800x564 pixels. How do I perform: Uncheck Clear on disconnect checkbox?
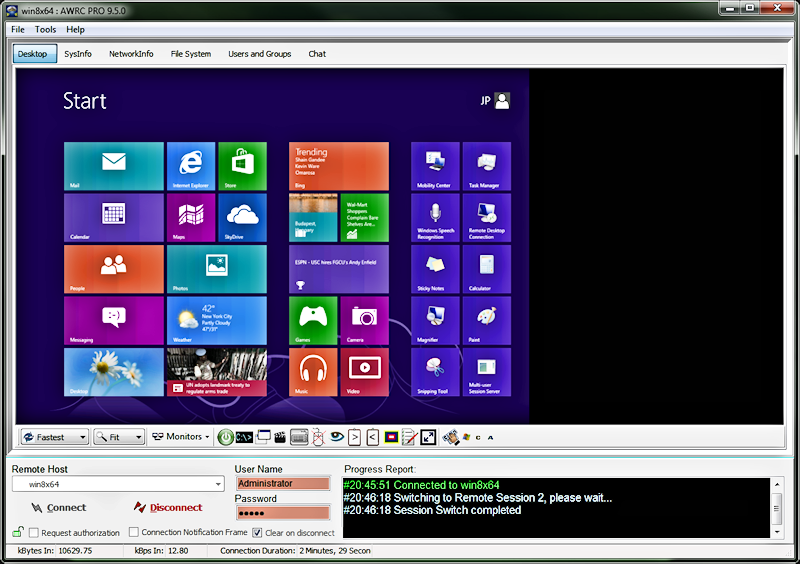tap(257, 532)
